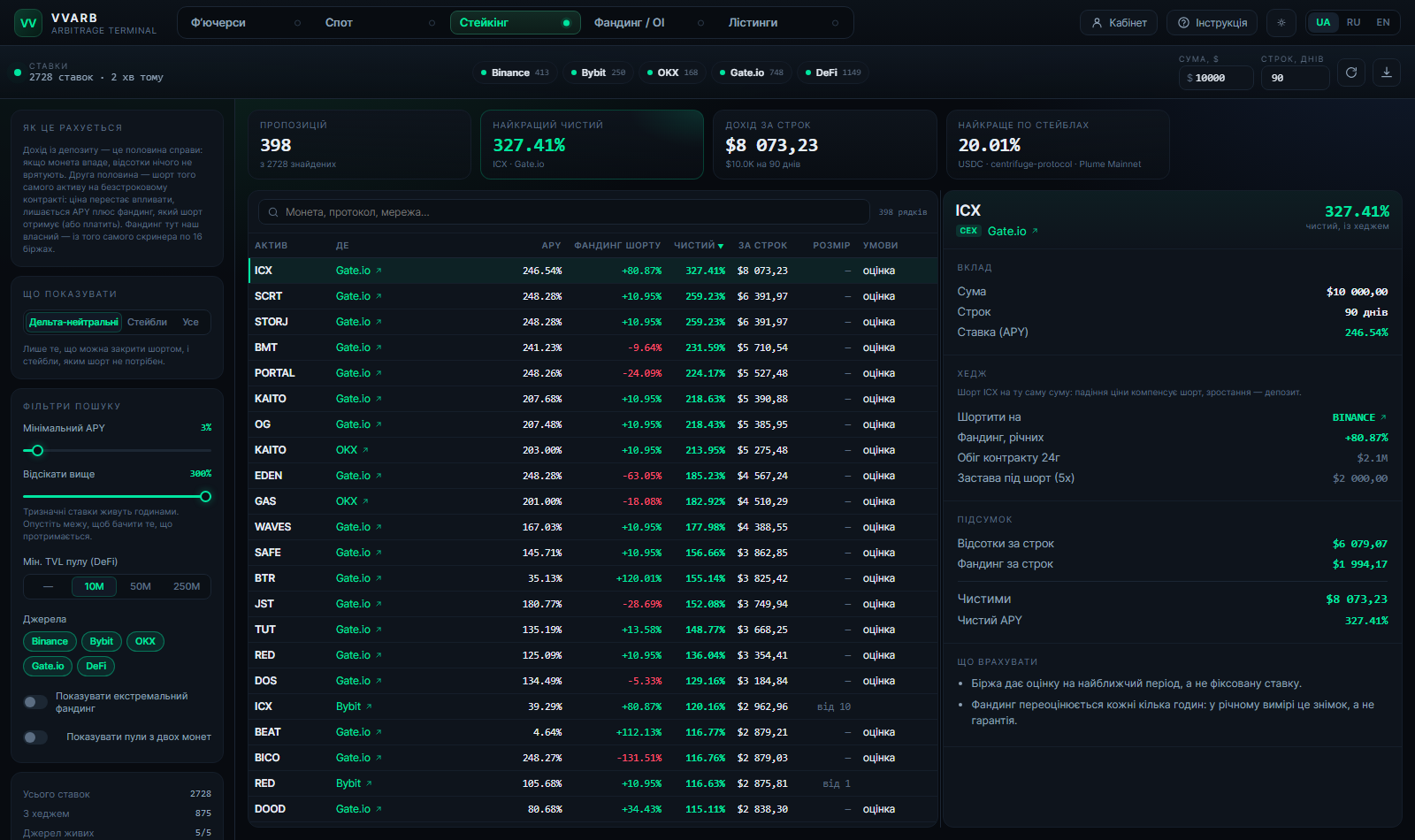Open BINANCE external link in hedge section
1415x840 pixels.
pyautogui.click(x=1383, y=417)
